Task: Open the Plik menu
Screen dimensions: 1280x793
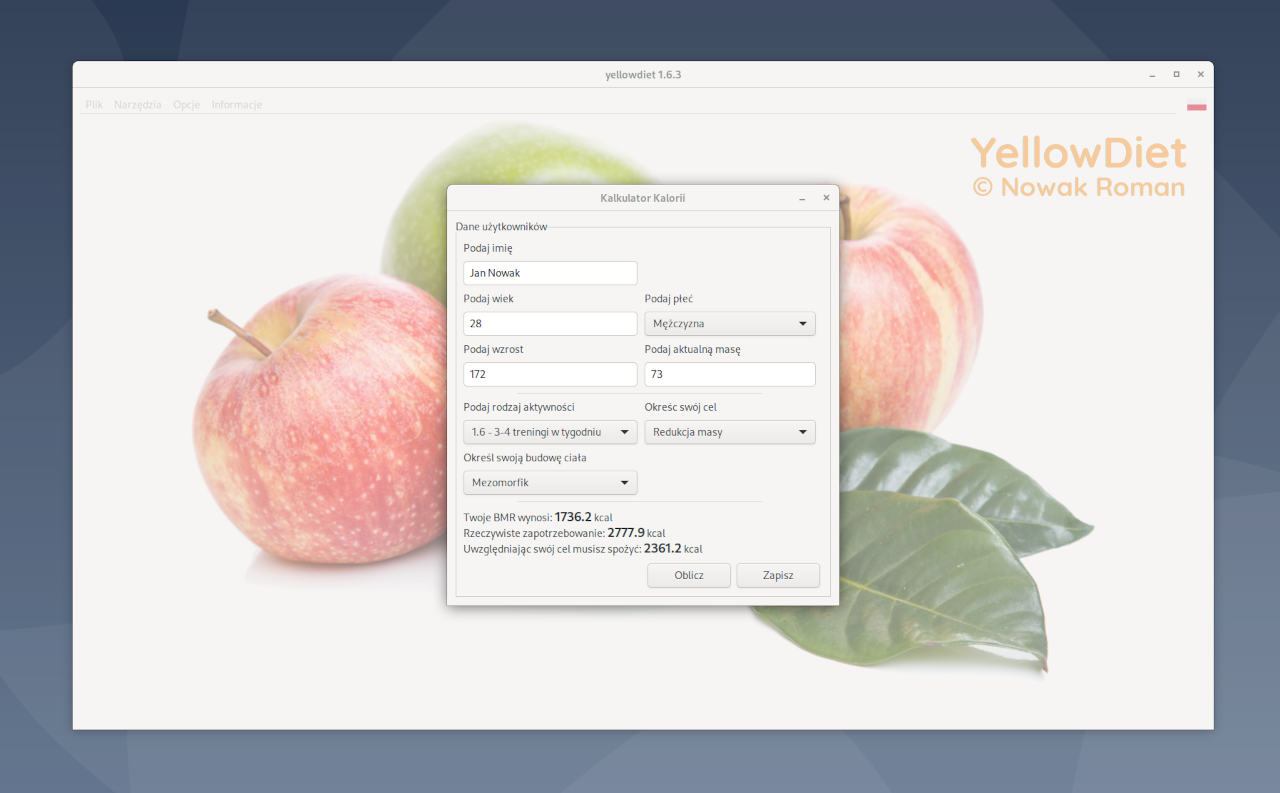Action: point(93,104)
